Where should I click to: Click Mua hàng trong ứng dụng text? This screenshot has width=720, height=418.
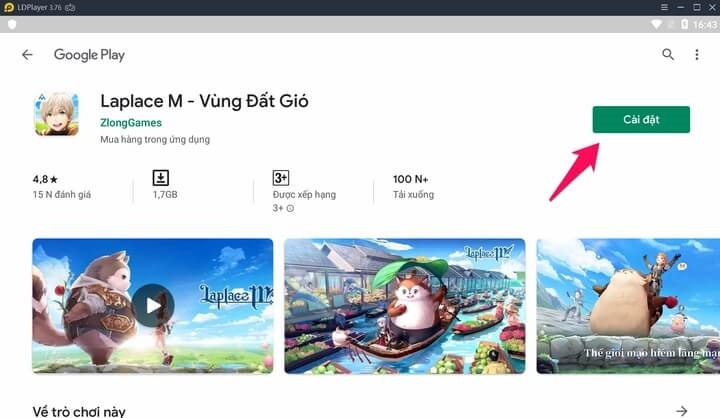[155, 139]
